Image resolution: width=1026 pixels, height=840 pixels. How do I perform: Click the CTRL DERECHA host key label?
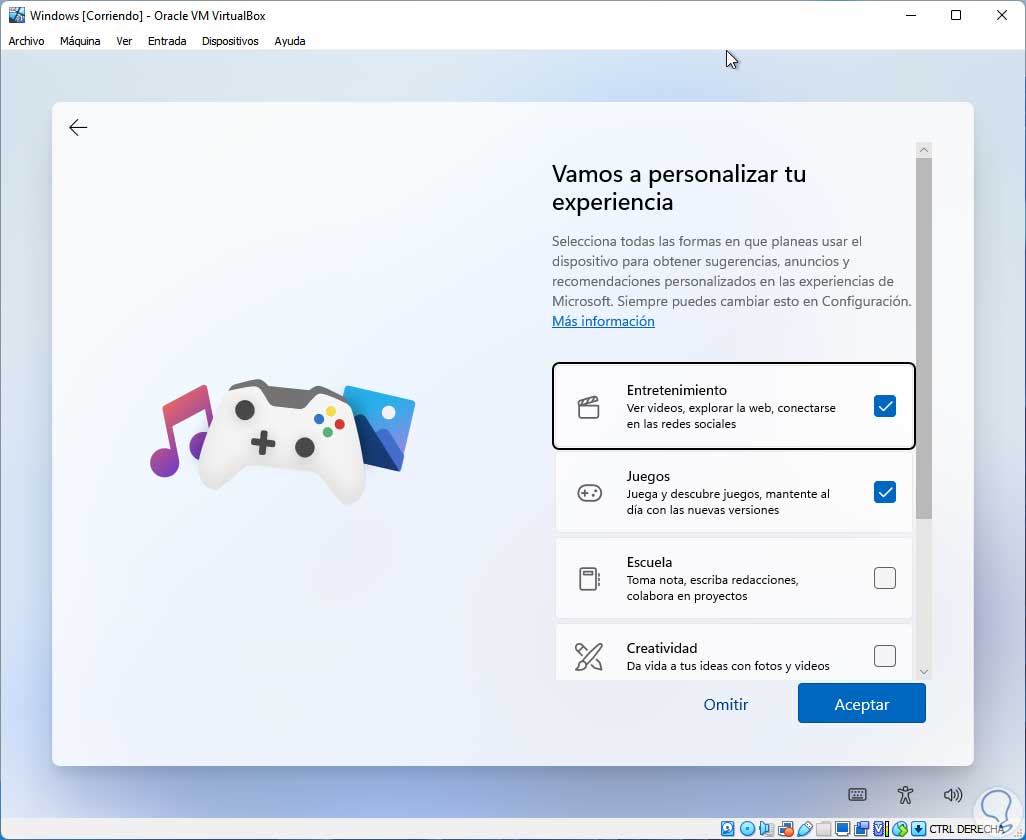pyautogui.click(x=966, y=829)
